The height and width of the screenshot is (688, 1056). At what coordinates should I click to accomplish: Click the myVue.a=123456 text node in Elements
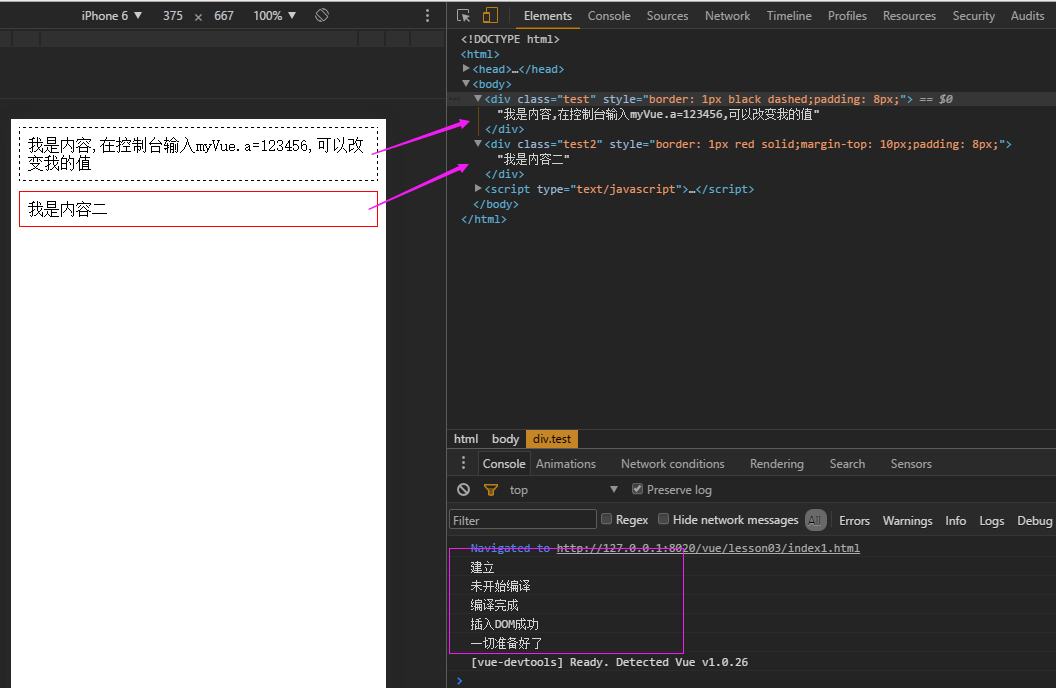pyautogui.click(x=658, y=114)
